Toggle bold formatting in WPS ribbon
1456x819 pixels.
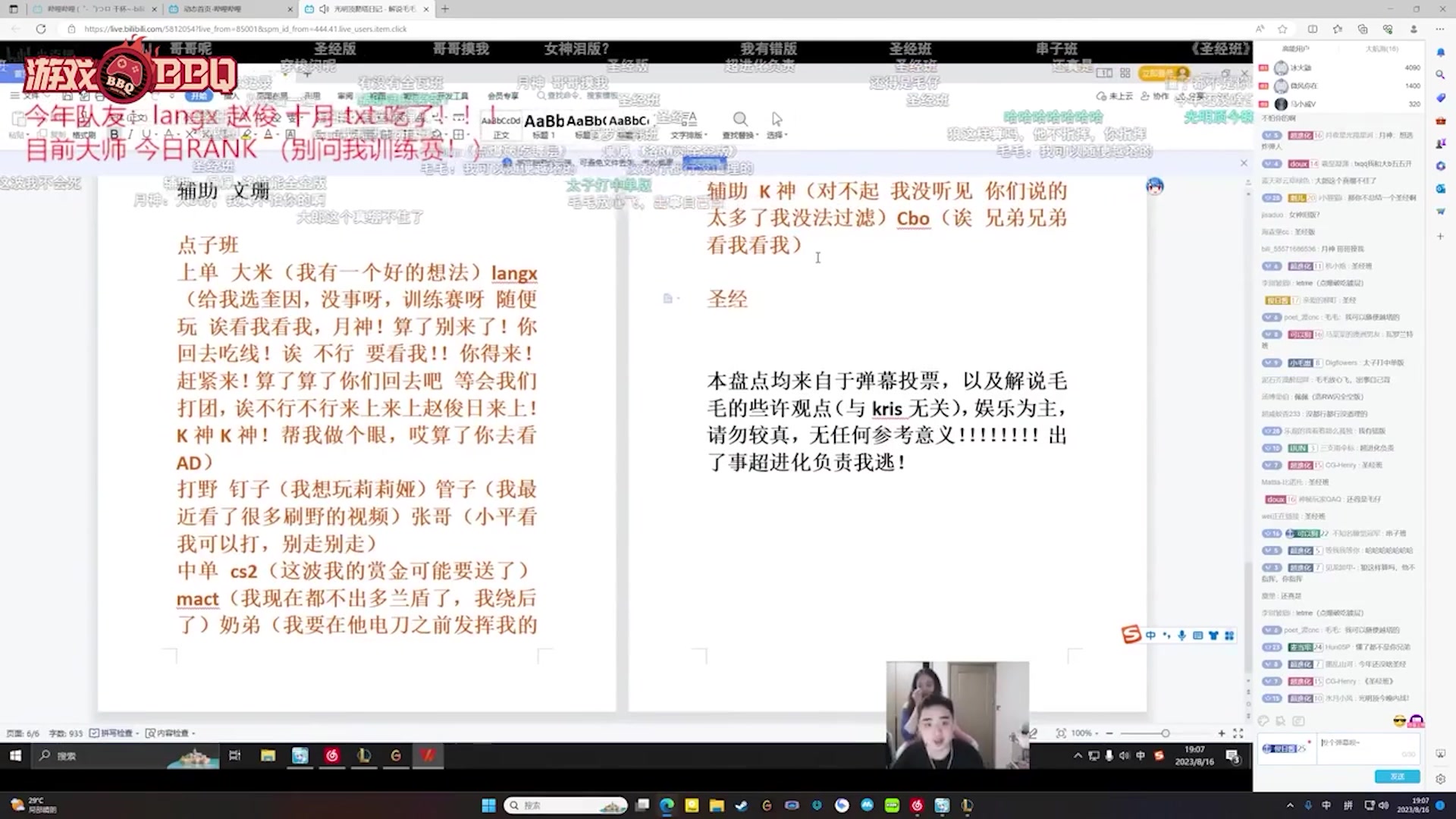[x=114, y=134]
